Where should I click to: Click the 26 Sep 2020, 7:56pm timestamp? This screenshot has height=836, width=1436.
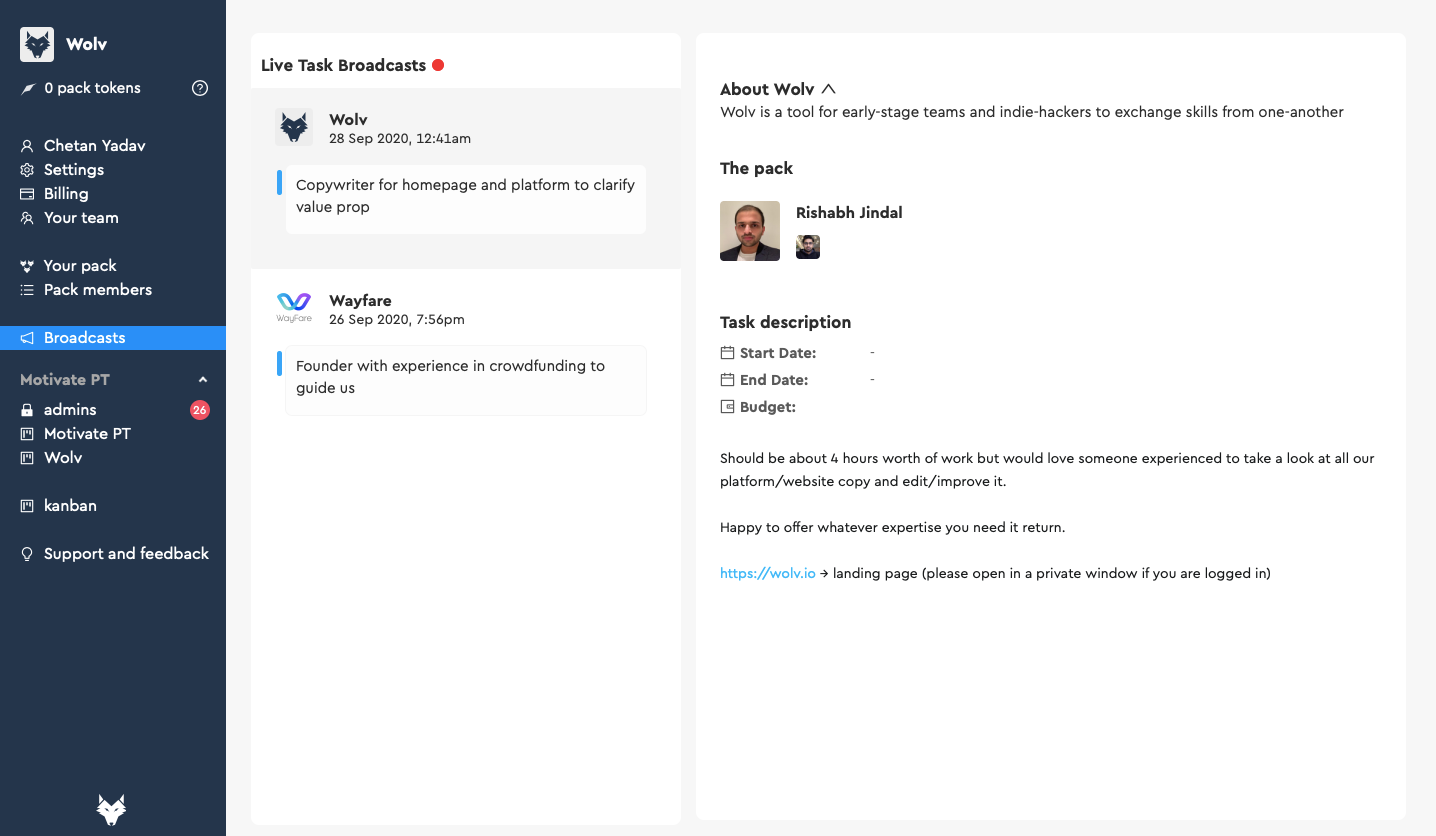click(397, 320)
